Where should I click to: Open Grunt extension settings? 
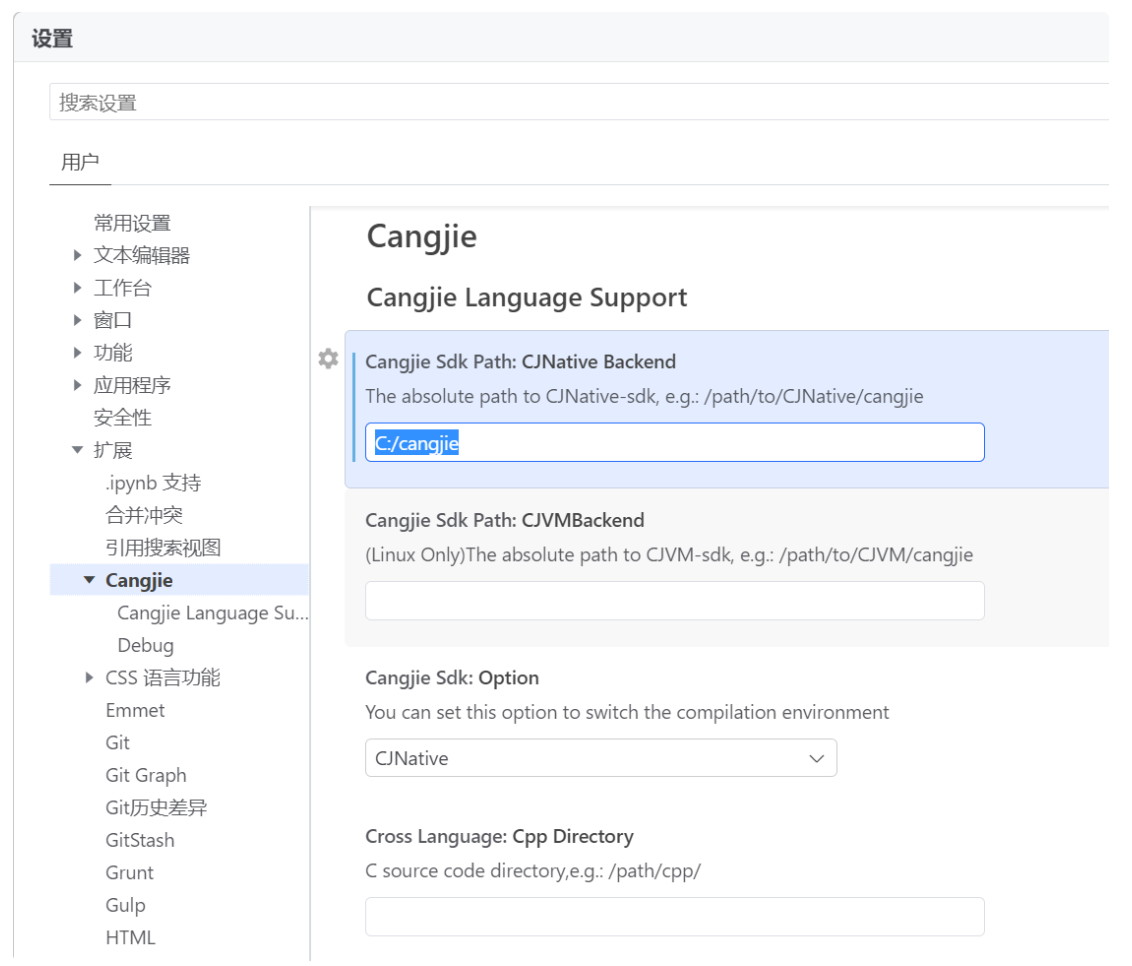[x=130, y=873]
